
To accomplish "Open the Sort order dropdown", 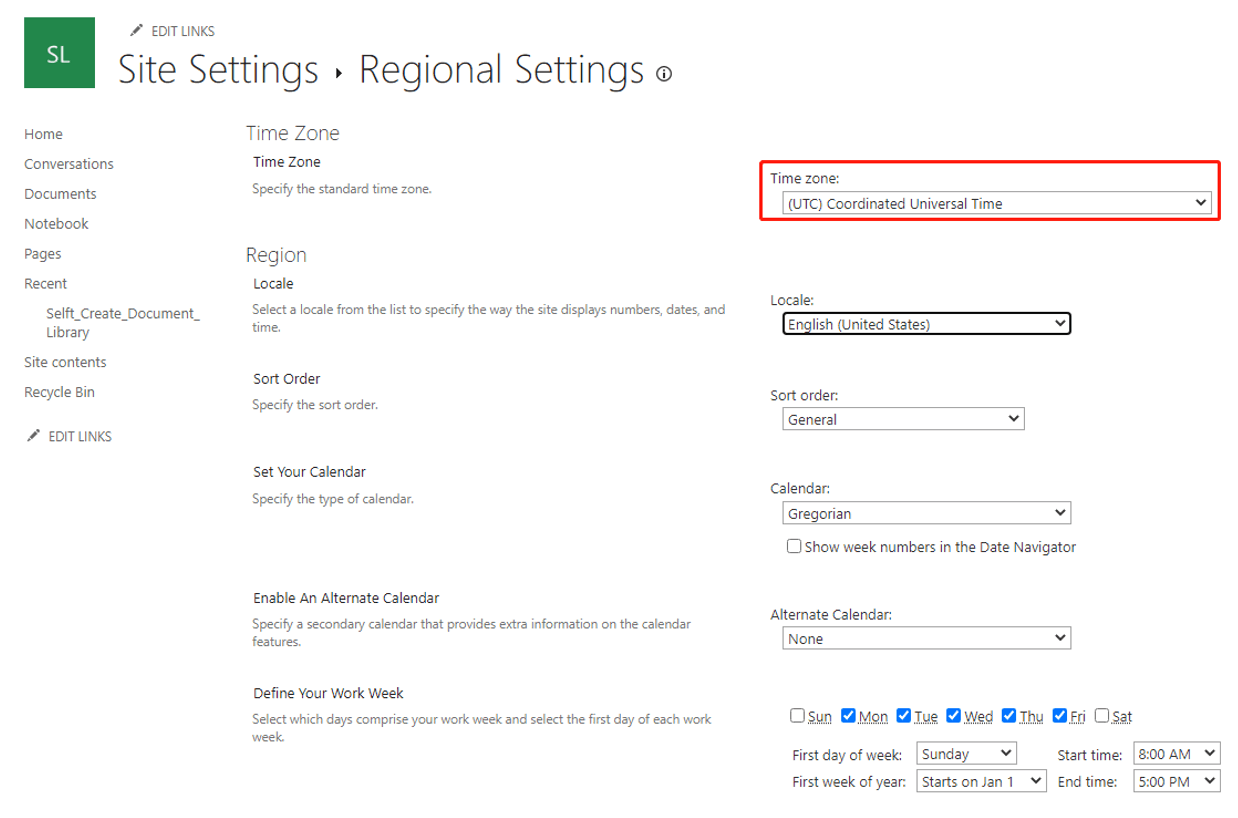I will [902, 419].
